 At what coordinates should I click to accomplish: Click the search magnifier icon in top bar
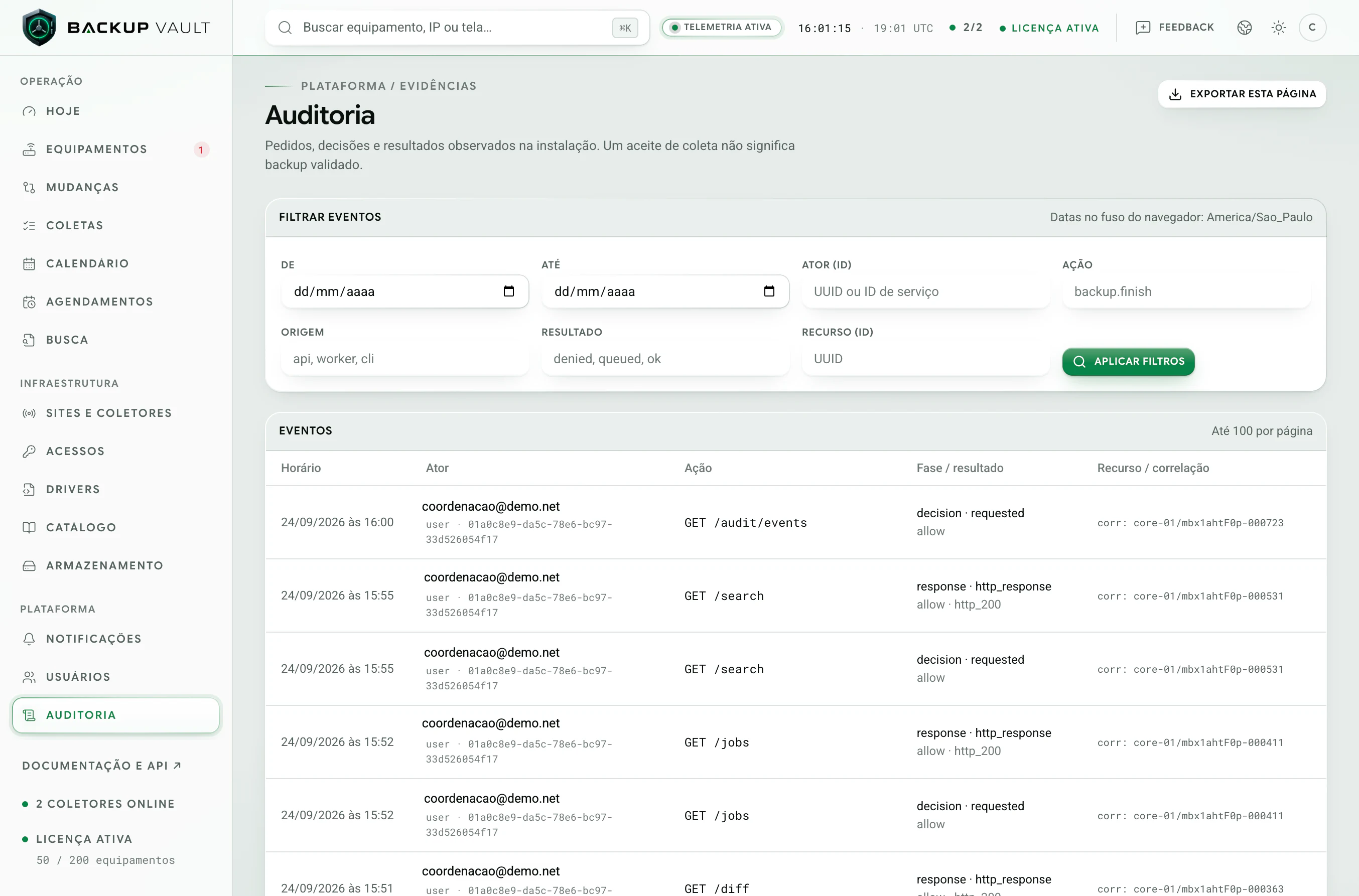click(285, 28)
